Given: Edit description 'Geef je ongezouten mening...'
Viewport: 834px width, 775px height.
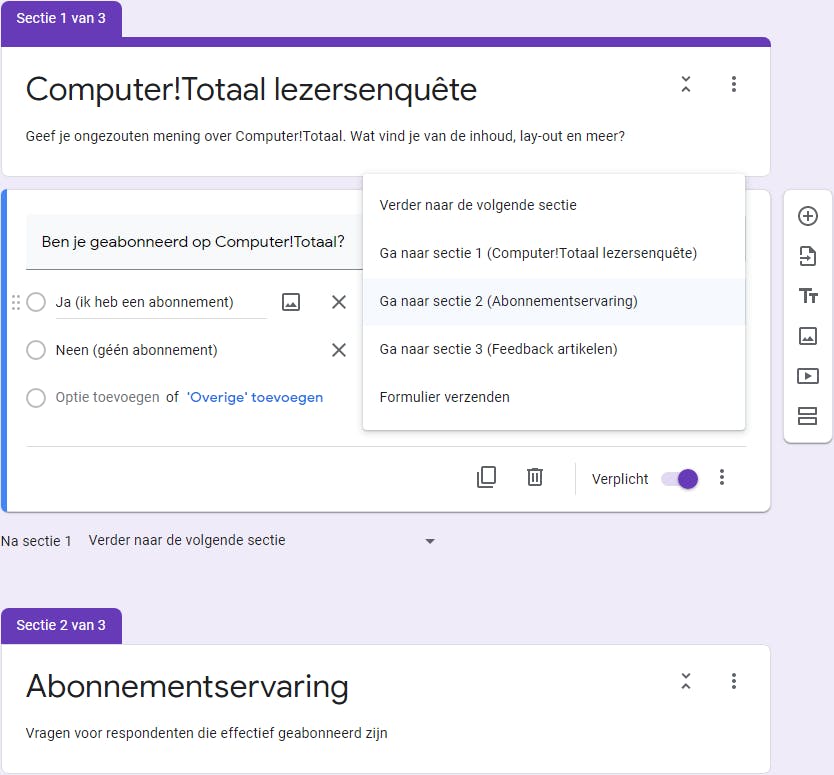Looking at the screenshot, I should (x=325, y=136).
